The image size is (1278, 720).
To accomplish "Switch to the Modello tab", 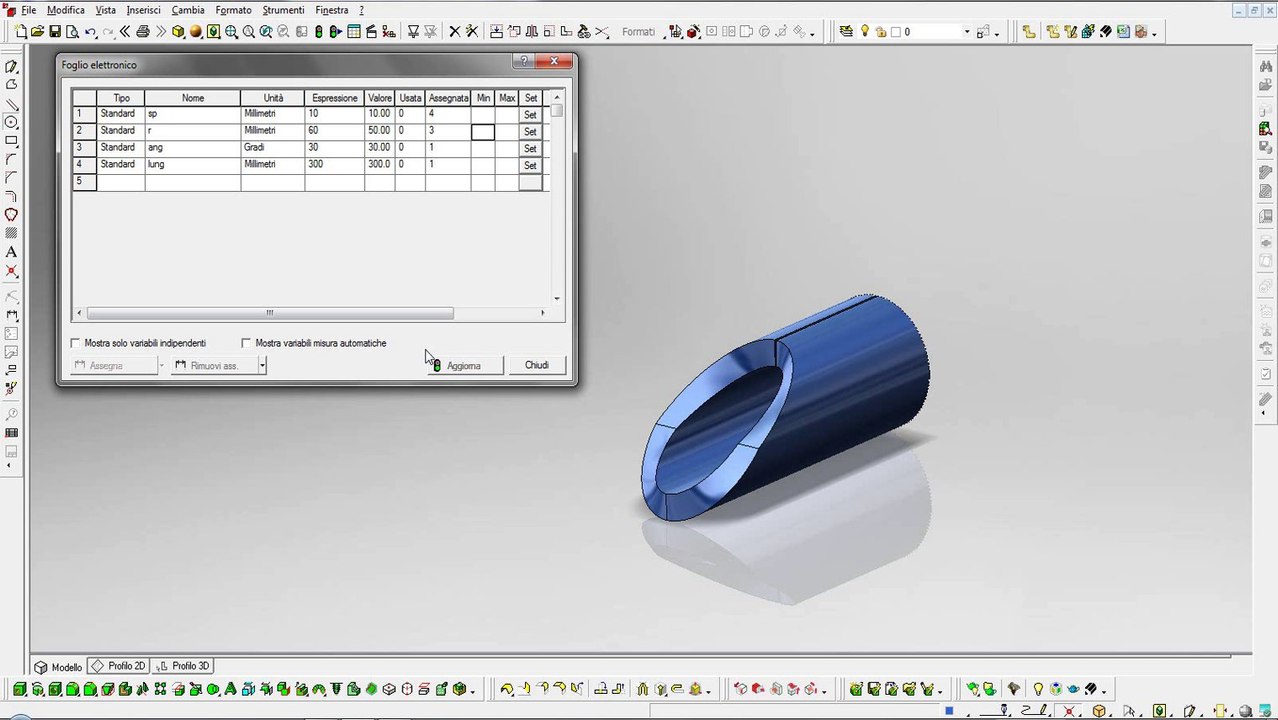I will pyautogui.click(x=59, y=666).
